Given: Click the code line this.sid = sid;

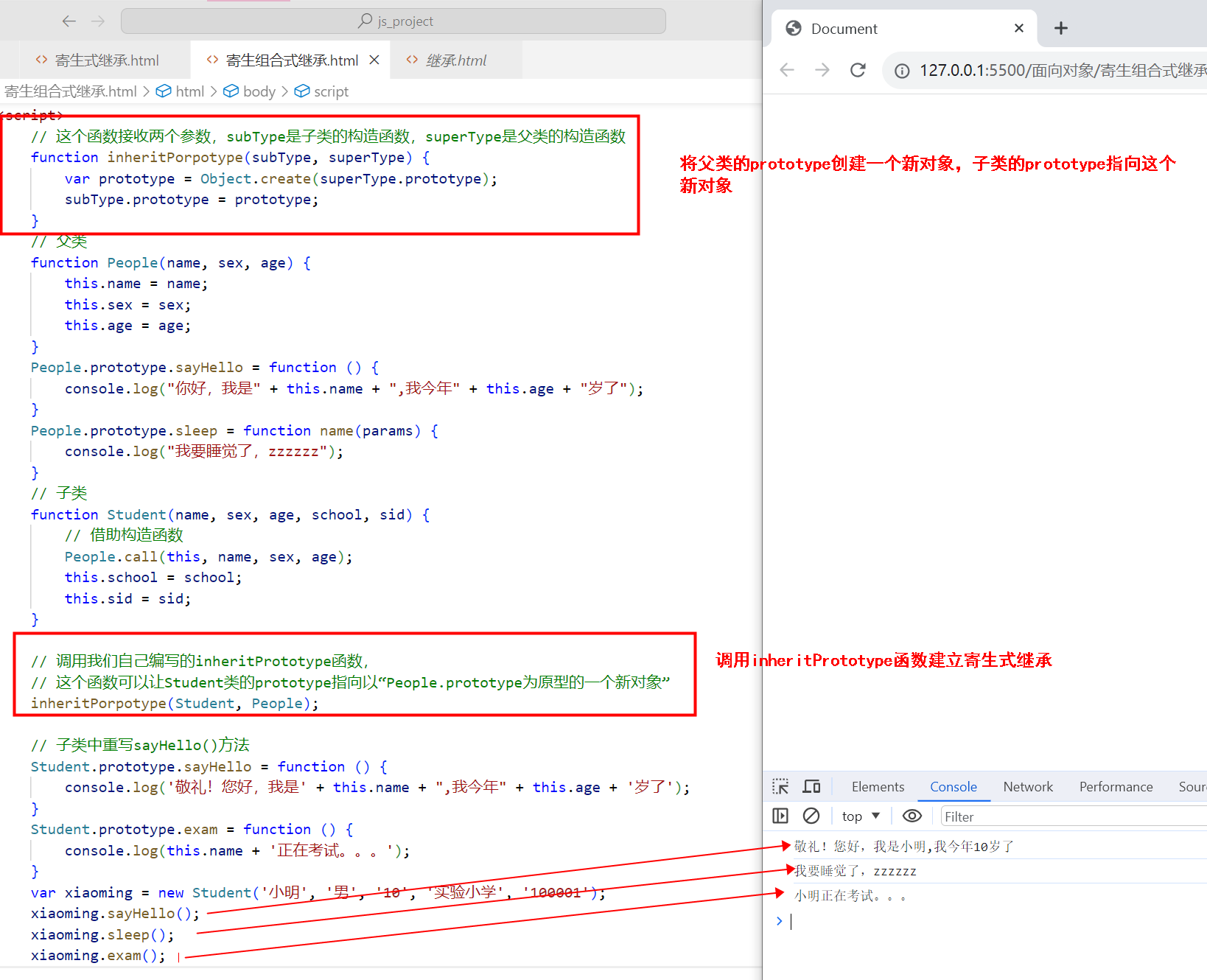Looking at the screenshot, I should pos(127,599).
